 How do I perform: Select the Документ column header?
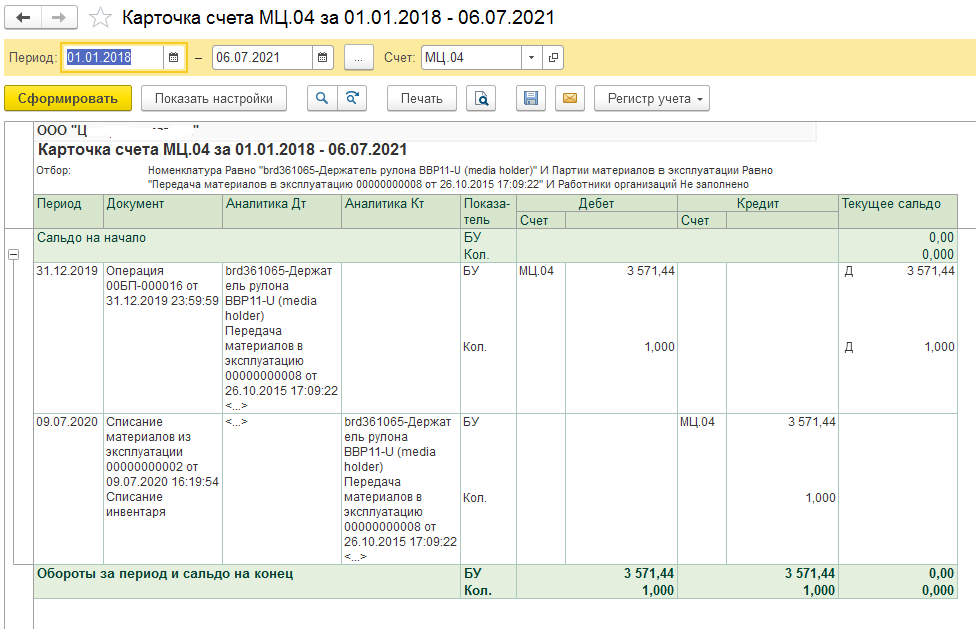[162, 212]
